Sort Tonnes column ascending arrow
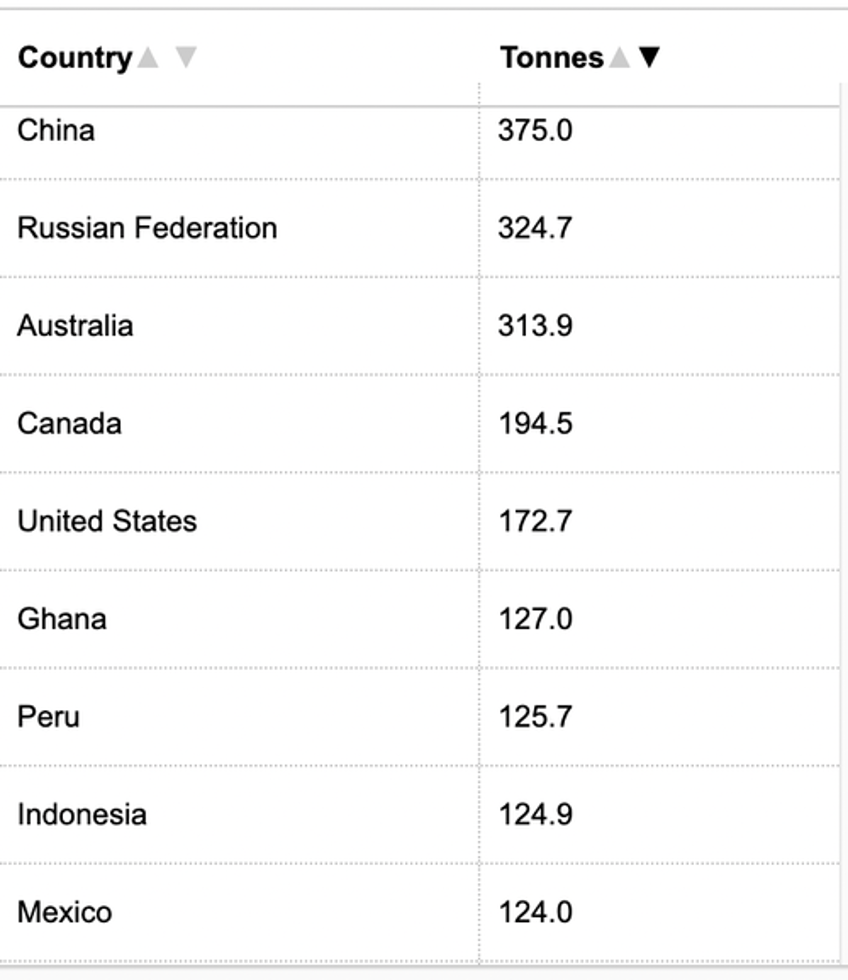Screen dimensions: 848x980 (619, 58)
